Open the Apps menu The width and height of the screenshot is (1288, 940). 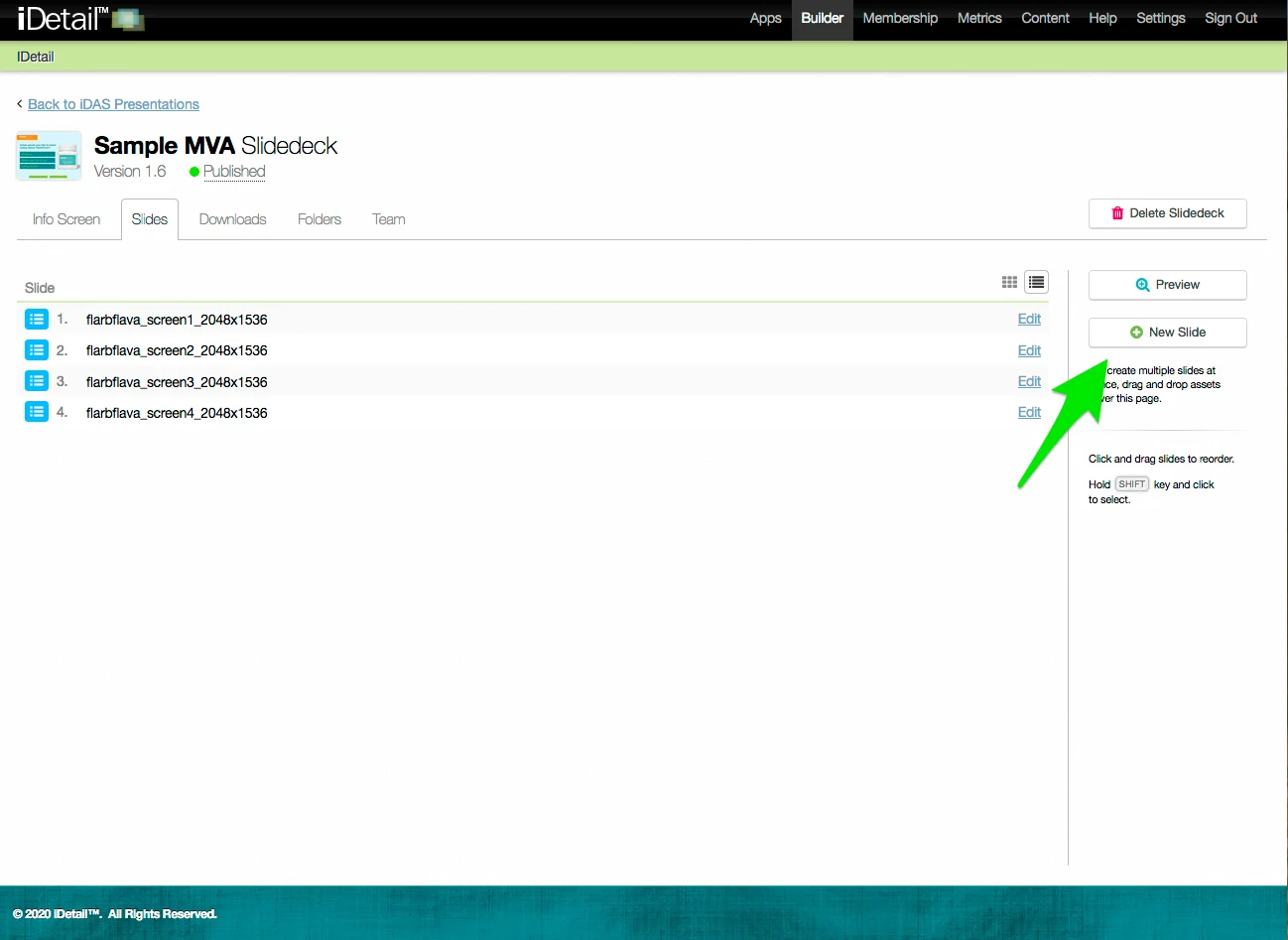pyautogui.click(x=765, y=18)
